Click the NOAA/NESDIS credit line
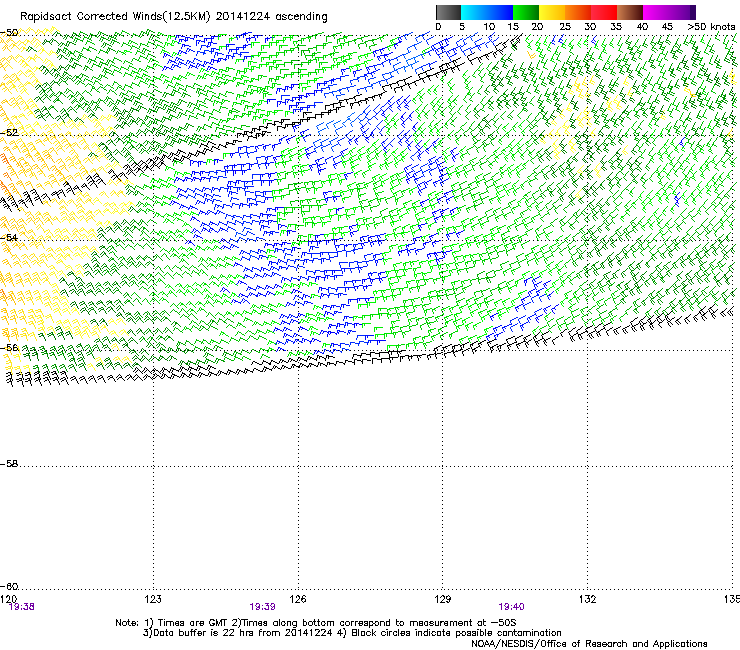This screenshot has height=650, width=740. (589, 644)
